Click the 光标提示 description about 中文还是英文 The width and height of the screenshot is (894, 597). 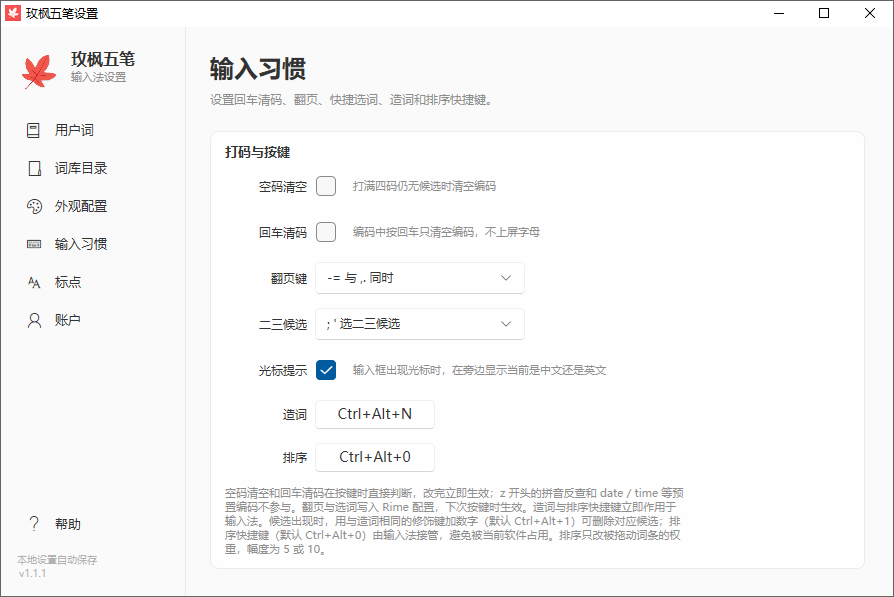click(x=479, y=371)
